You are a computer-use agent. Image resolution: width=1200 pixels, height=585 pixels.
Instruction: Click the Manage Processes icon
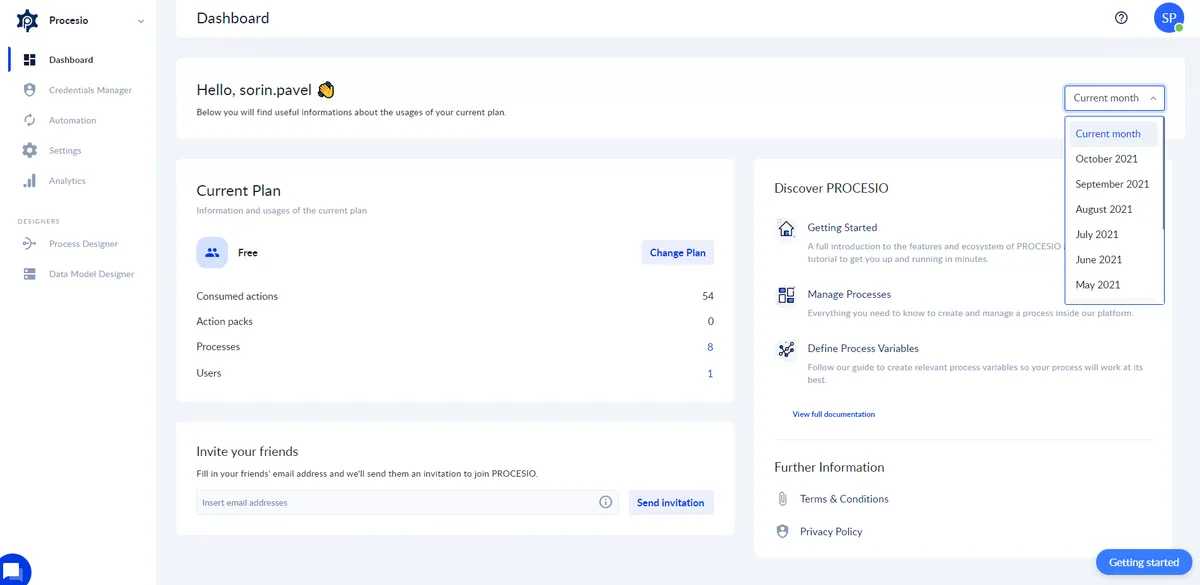pos(786,295)
